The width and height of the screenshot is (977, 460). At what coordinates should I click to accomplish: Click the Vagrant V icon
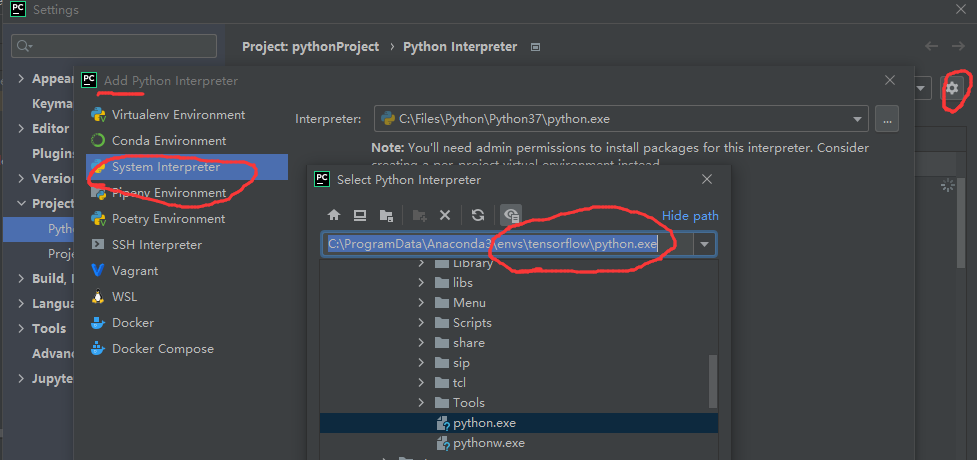point(98,271)
